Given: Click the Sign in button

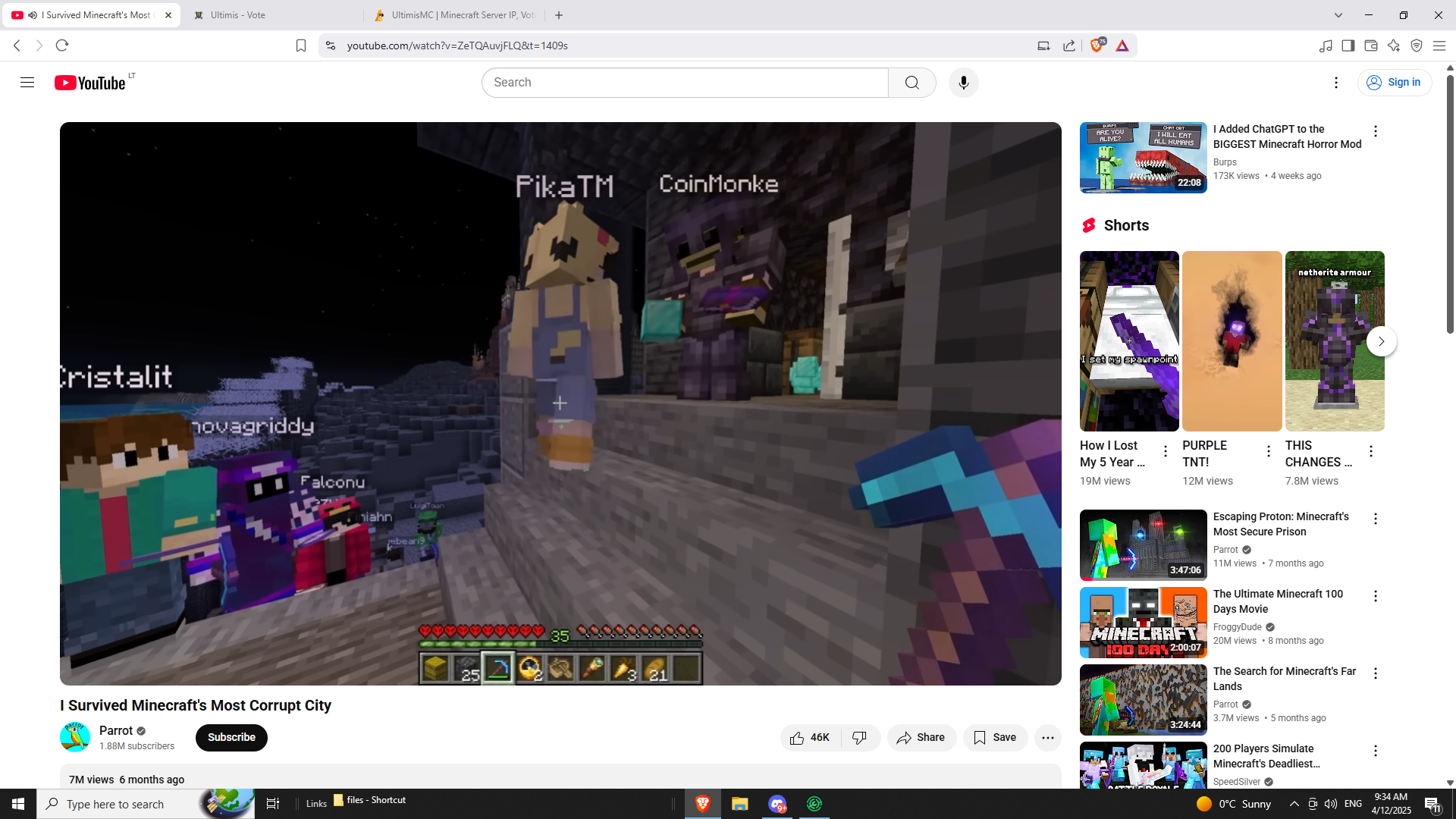Looking at the screenshot, I should pos(1394,83).
